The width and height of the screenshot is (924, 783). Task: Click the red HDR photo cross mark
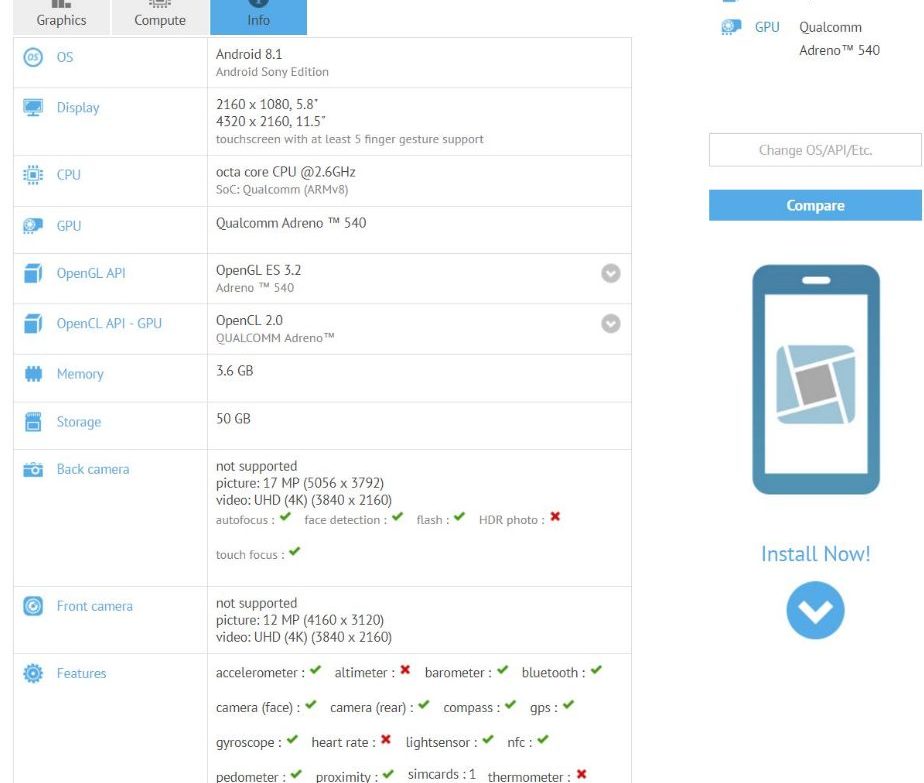[555, 518]
